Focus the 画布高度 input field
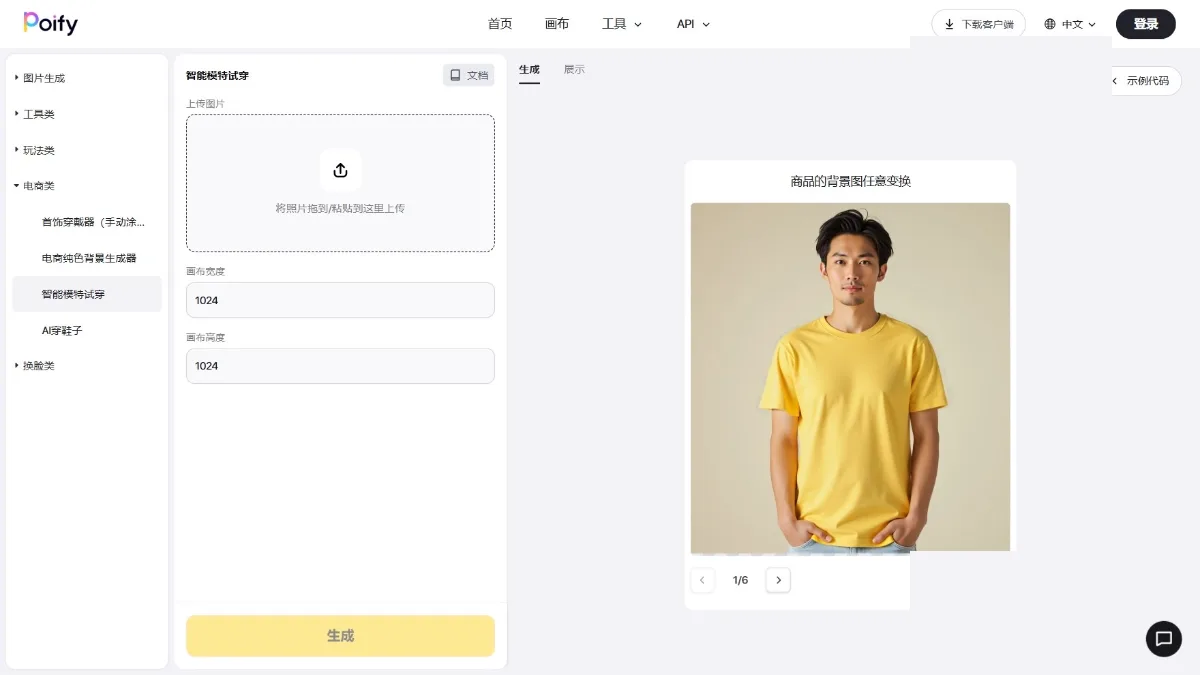1200x675 pixels. [x=340, y=366]
